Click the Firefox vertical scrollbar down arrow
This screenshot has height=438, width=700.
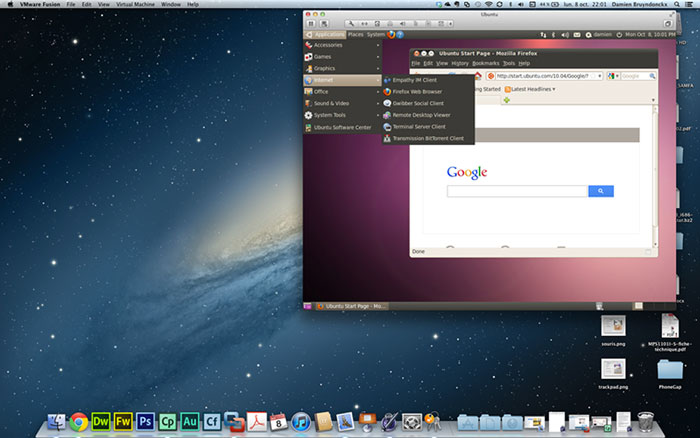click(x=655, y=244)
